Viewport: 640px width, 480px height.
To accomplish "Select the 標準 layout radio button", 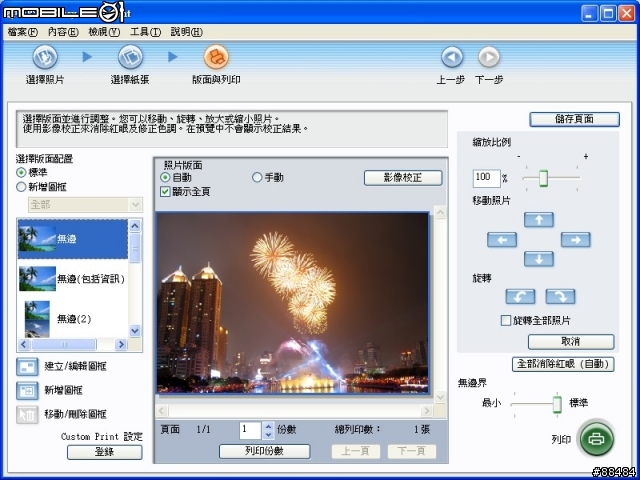I will (x=21, y=173).
